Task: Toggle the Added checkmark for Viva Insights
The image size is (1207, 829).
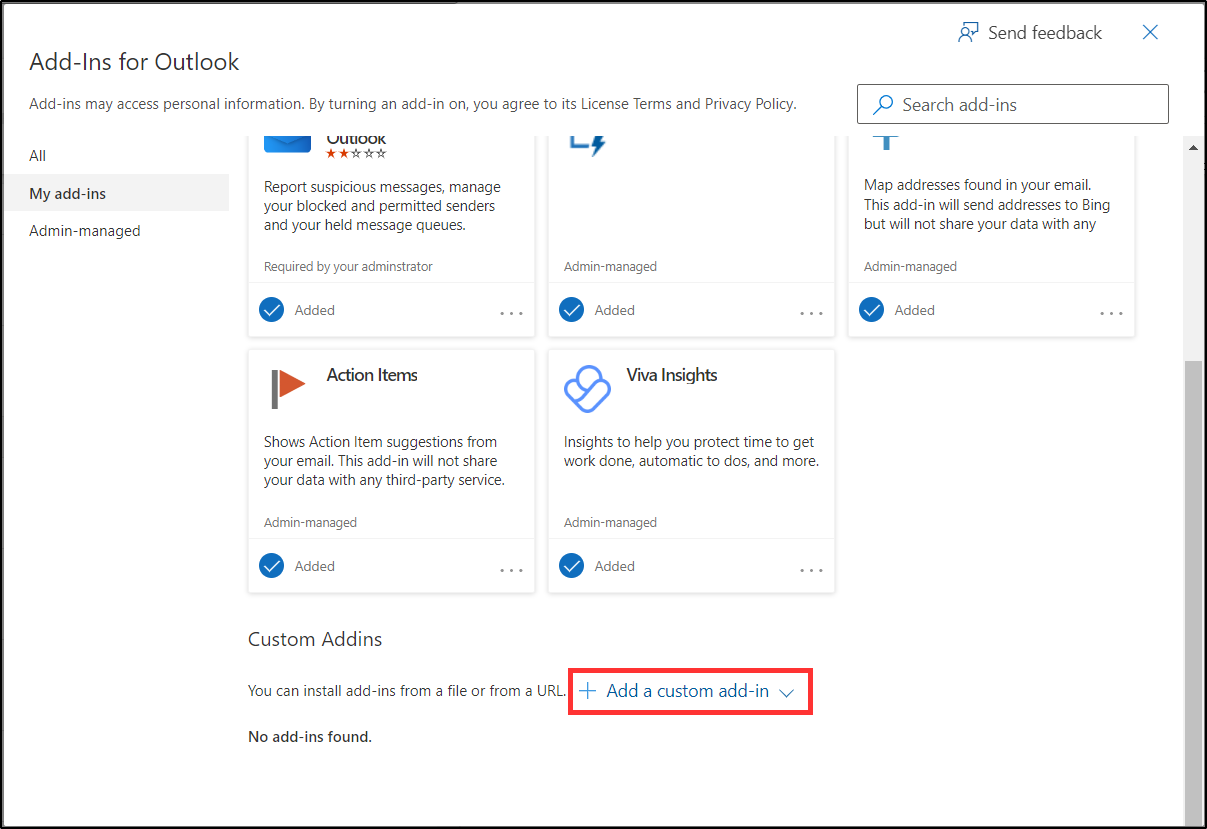Action: pyautogui.click(x=571, y=565)
